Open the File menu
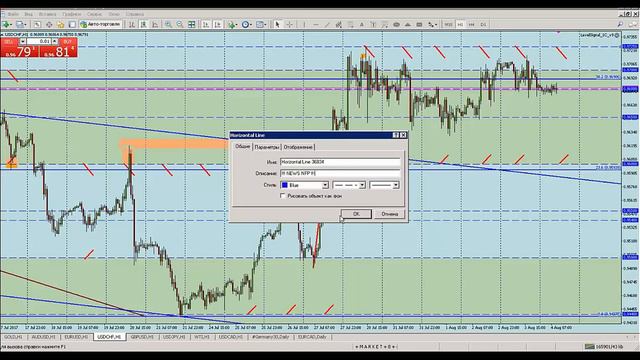 click(x=13, y=14)
